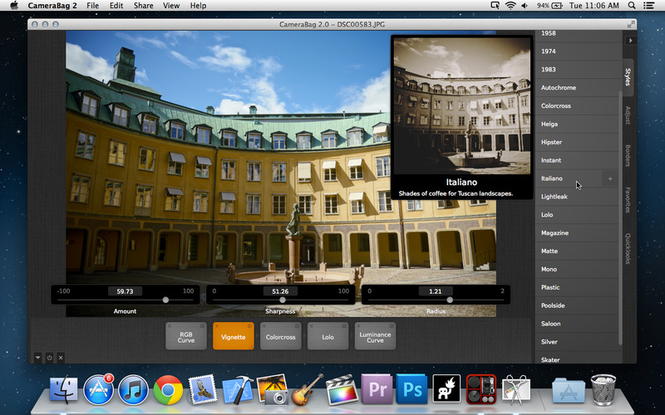Open the Help menu
The image size is (665, 415).
tap(198, 6)
